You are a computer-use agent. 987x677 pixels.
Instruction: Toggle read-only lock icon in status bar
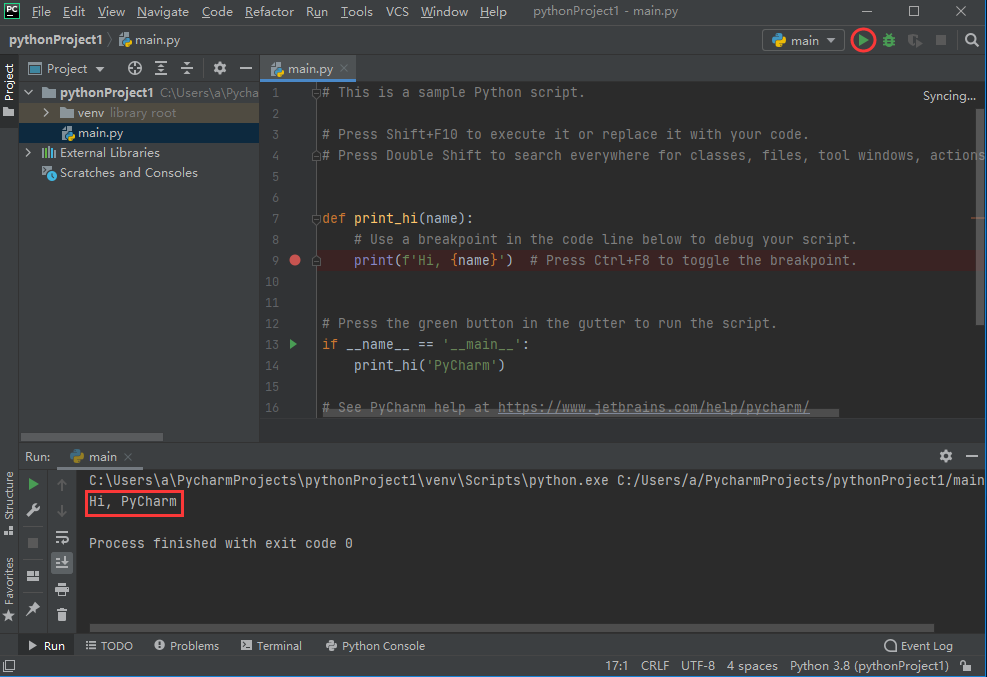click(x=966, y=666)
